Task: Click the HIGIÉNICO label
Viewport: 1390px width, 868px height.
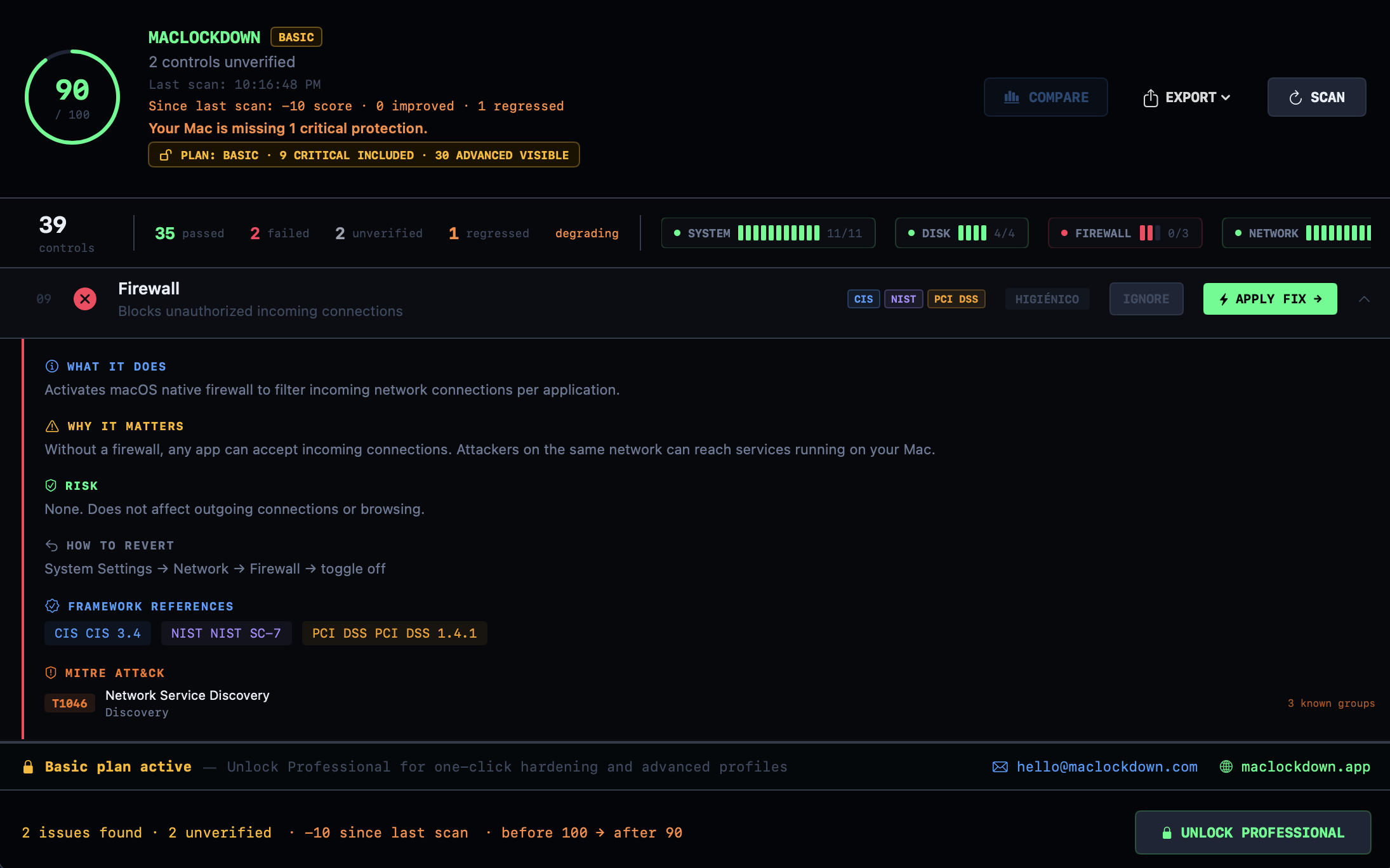Action: tap(1047, 299)
